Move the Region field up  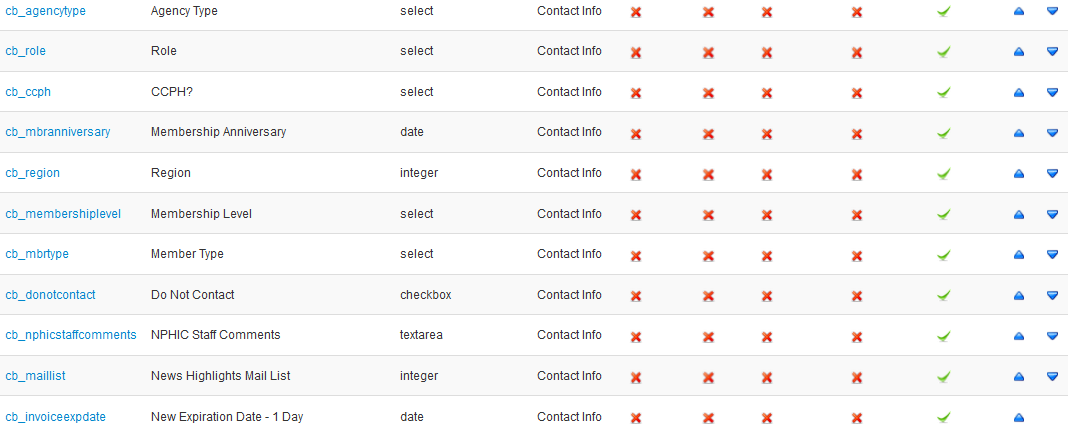[1019, 174]
